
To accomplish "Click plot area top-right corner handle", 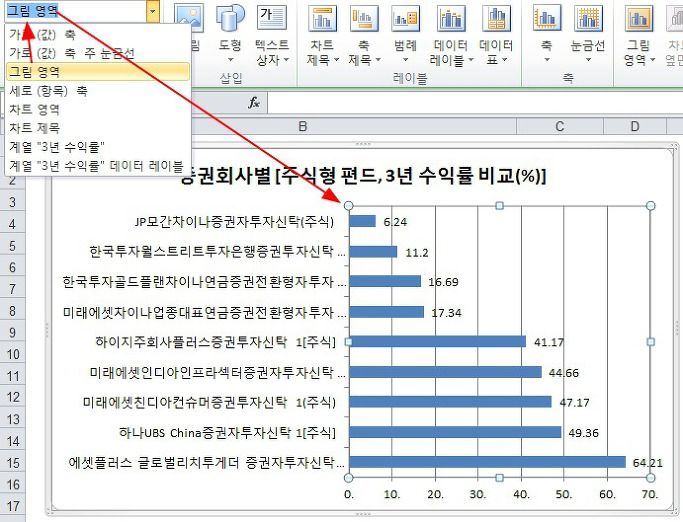I will coord(650,206).
